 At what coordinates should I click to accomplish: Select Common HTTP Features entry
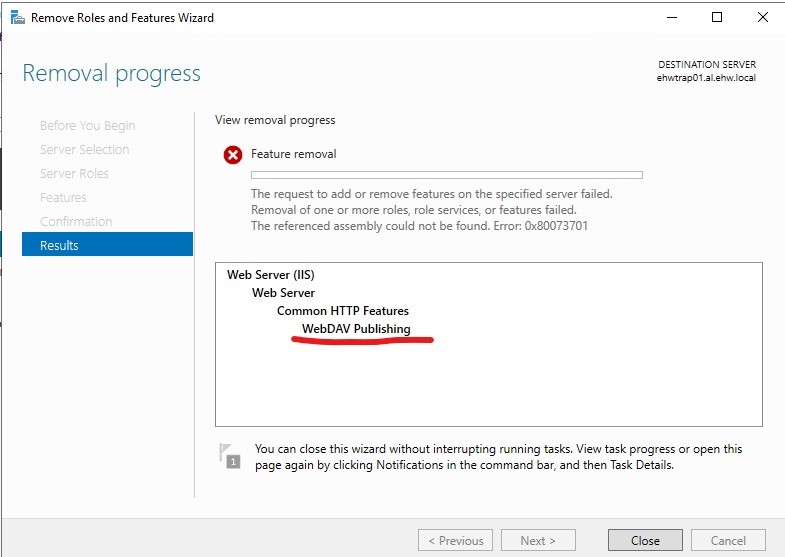tap(343, 311)
